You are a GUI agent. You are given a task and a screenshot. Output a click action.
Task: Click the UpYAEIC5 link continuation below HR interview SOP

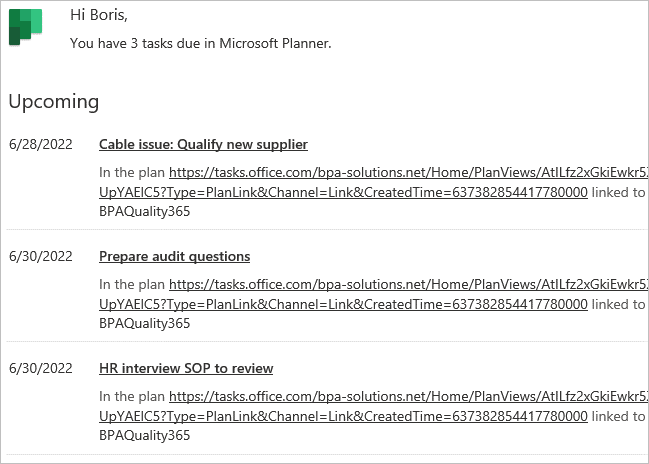(343, 416)
